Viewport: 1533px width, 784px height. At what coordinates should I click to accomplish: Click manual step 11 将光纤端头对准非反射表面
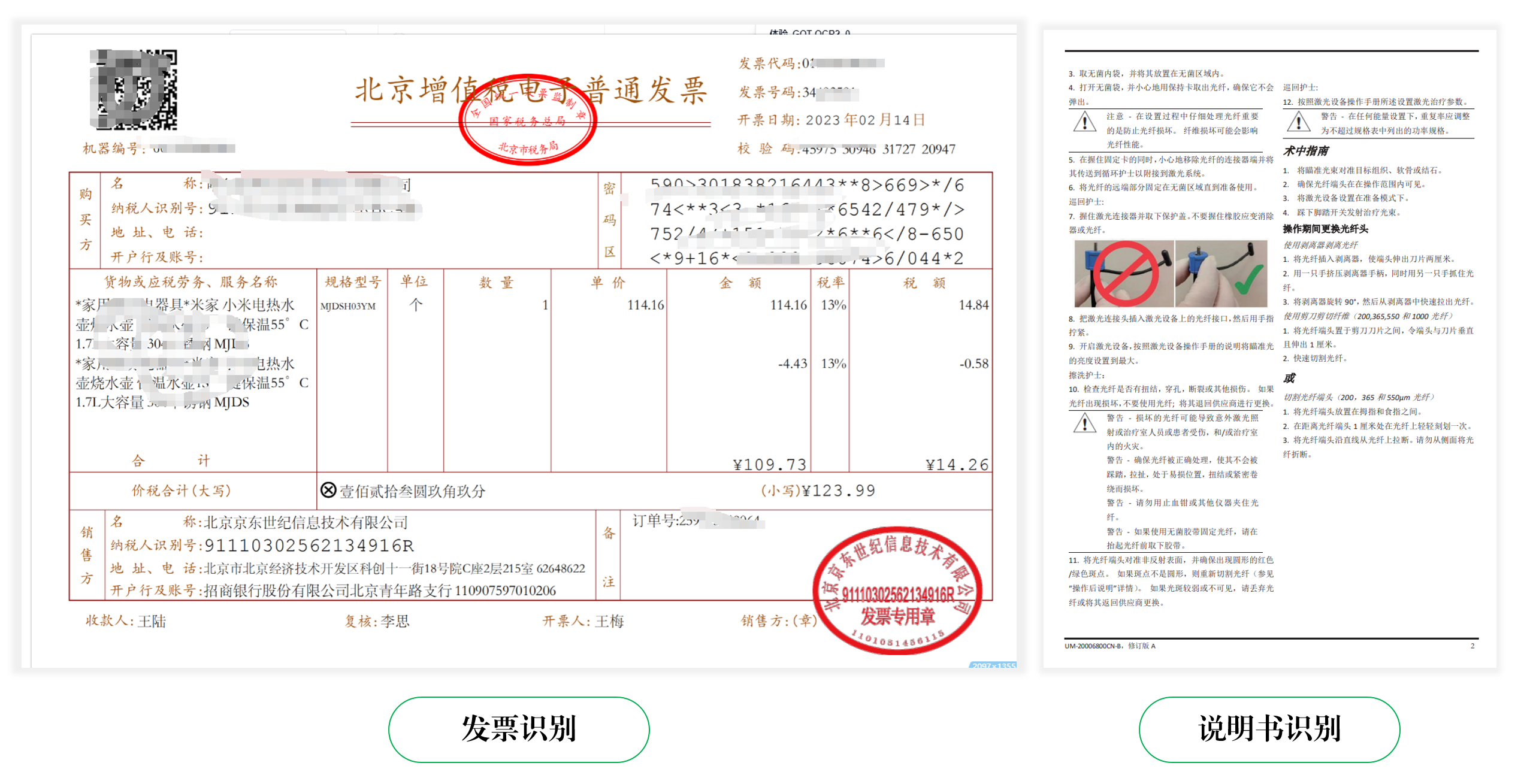pyautogui.click(x=1171, y=581)
